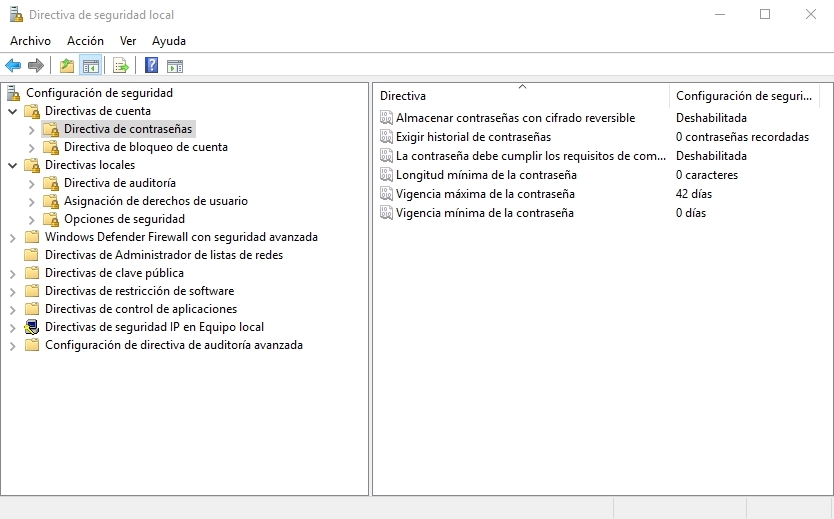
Task: Expand Directivas de control de aplicaciones node
Action: click(x=12, y=309)
